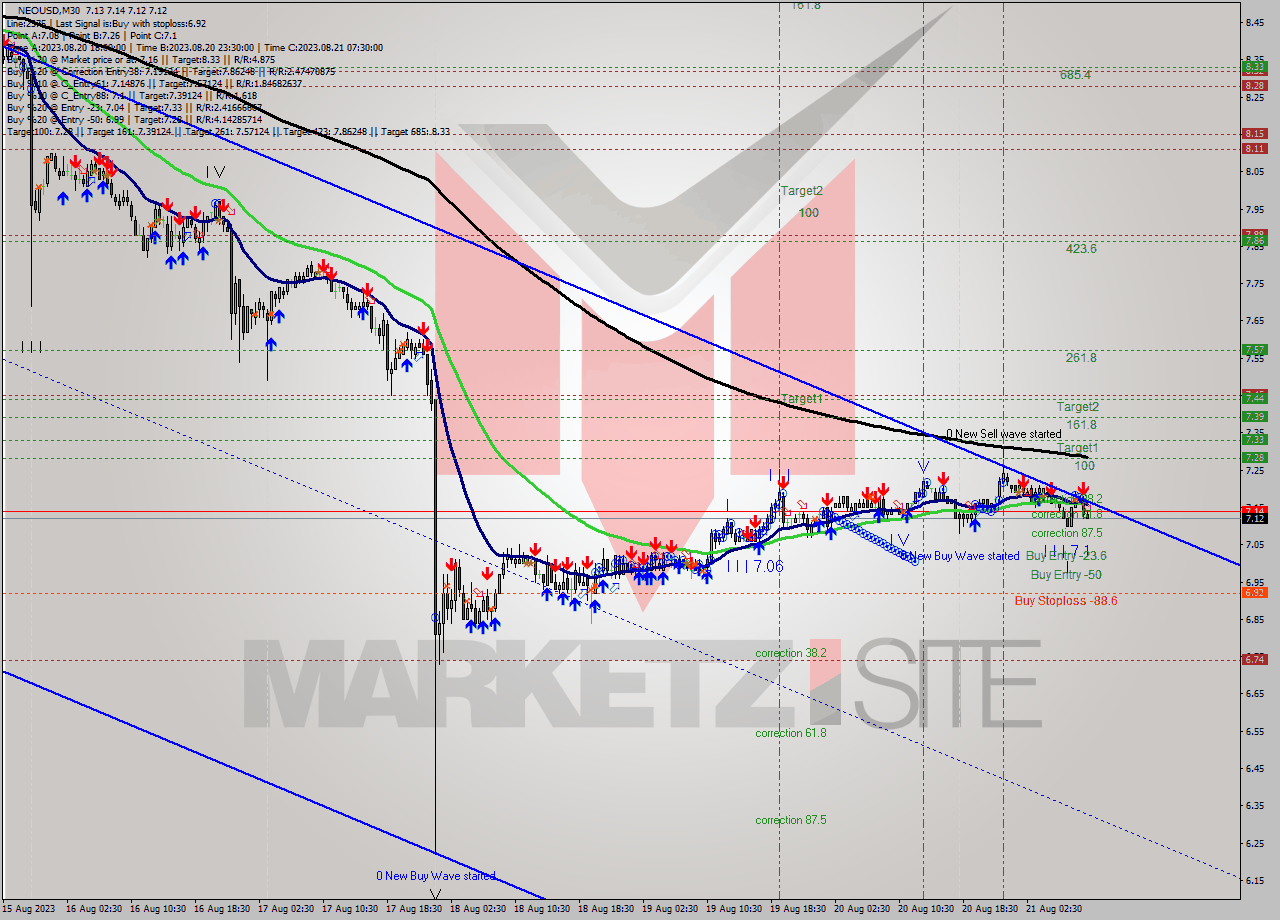Viewport: 1280px width, 920px height.
Task: Click the 6.25 price axis value
Action: pos(1256,843)
